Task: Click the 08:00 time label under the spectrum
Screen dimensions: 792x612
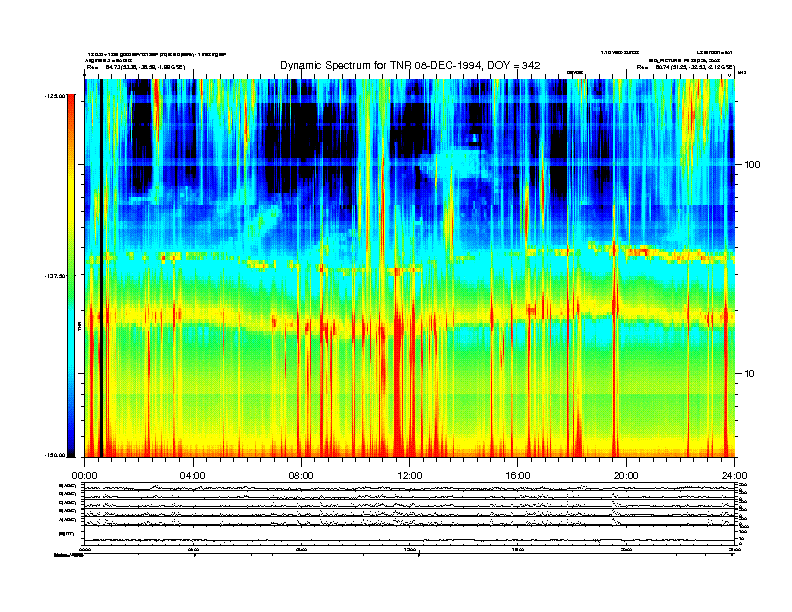Action: 301,476
